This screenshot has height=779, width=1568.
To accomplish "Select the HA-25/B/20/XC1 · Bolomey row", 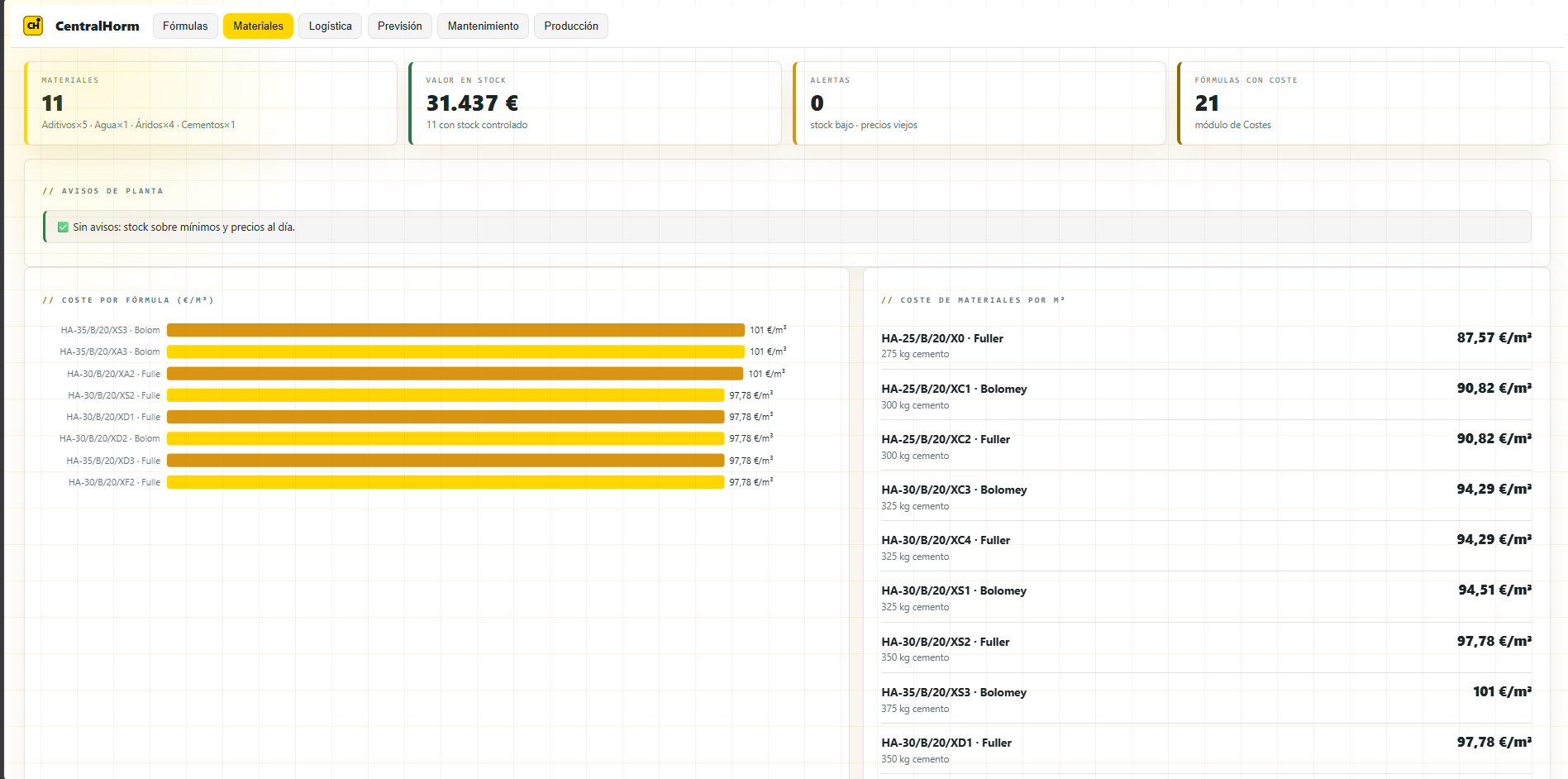I will [1207, 395].
